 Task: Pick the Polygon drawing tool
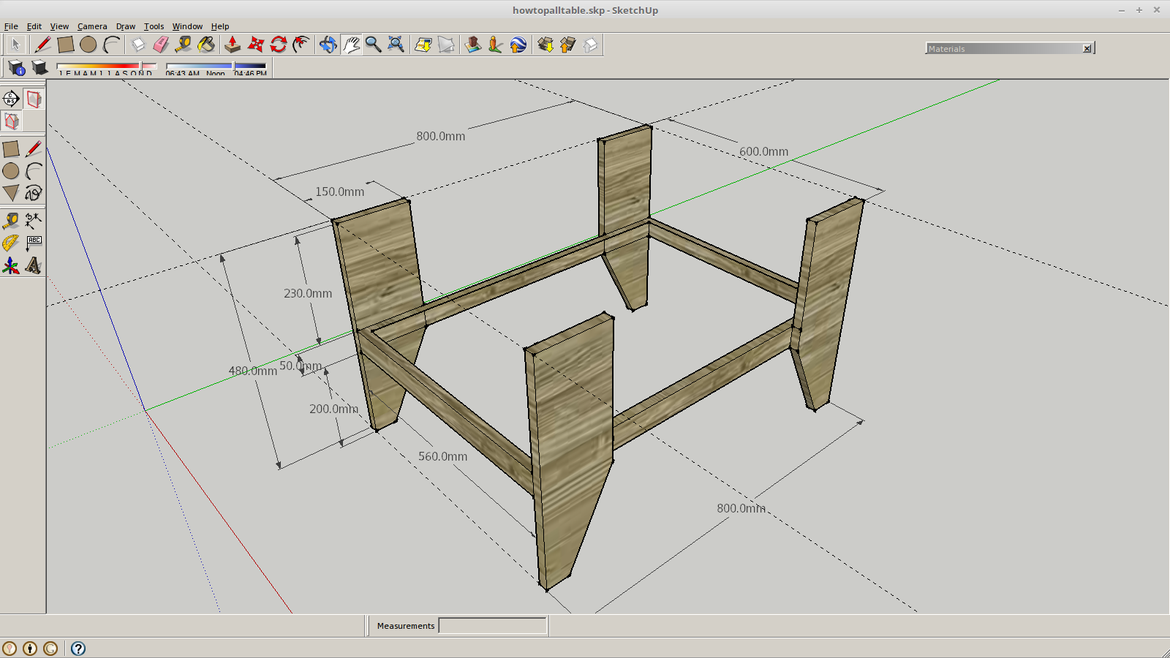coord(12,192)
